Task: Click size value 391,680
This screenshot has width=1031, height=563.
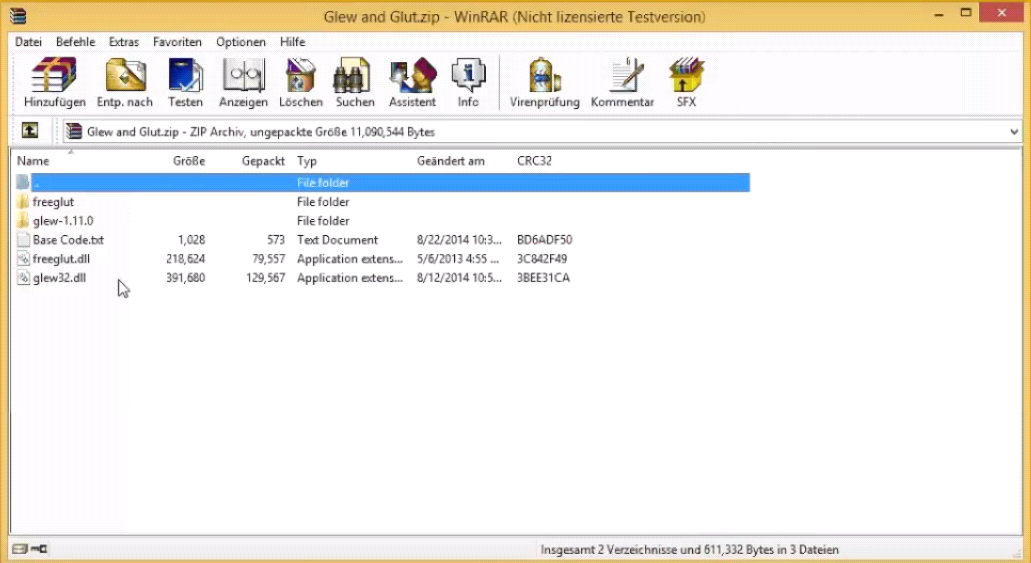Action: tap(185, 278)
